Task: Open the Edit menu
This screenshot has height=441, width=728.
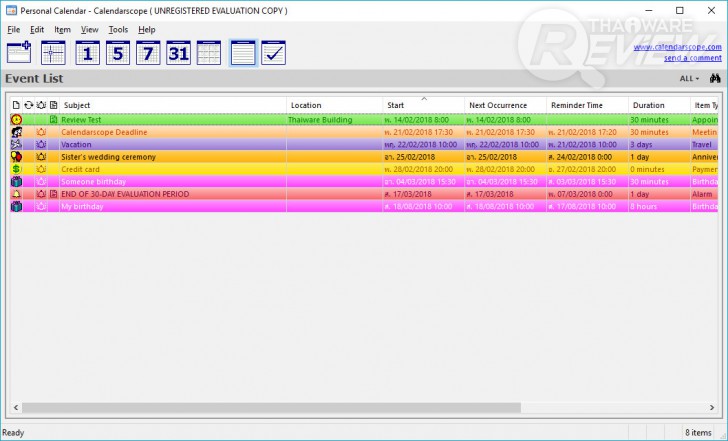Action: coord(37,29)
